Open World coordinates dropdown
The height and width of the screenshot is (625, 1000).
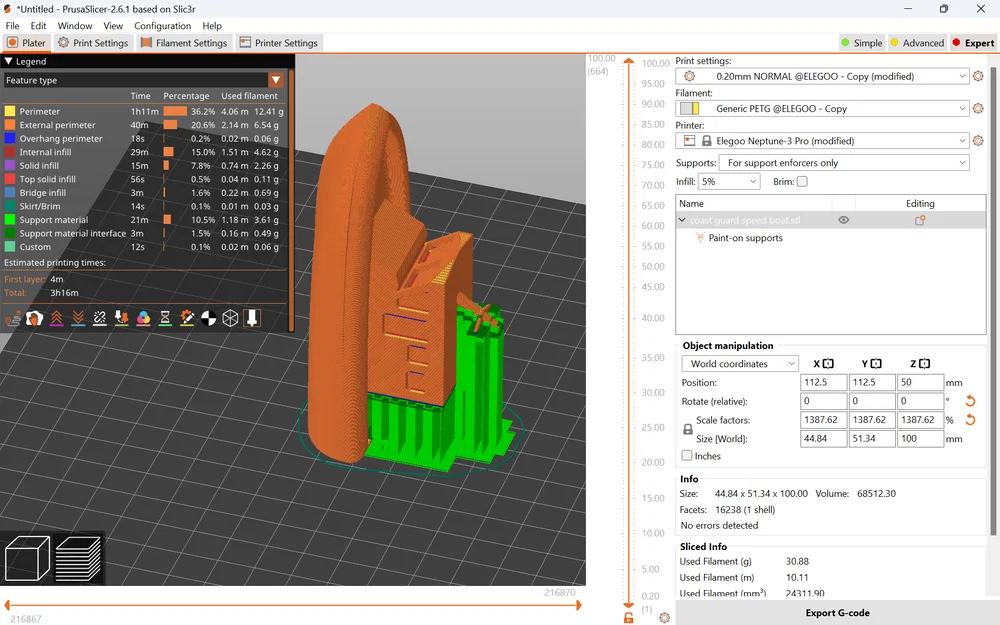740,364
